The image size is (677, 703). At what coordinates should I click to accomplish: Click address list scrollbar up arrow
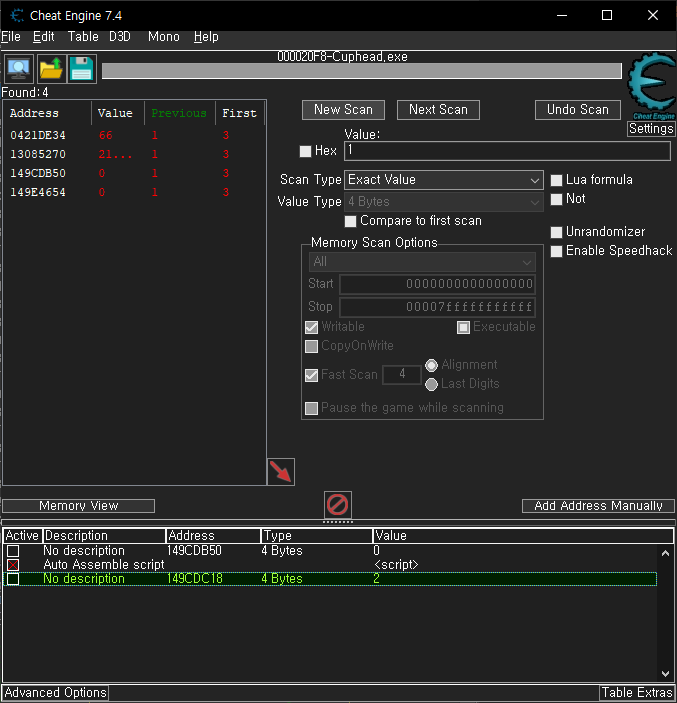665,553
